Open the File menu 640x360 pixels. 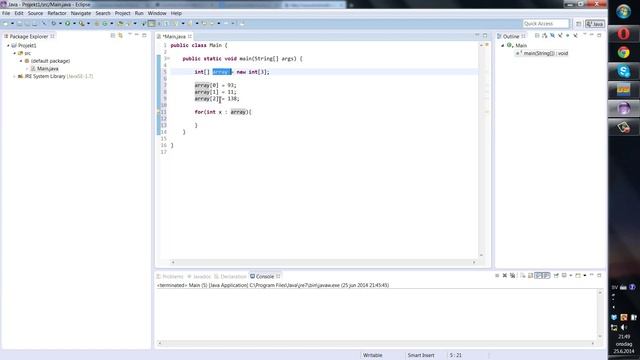(x=6, y=13)
